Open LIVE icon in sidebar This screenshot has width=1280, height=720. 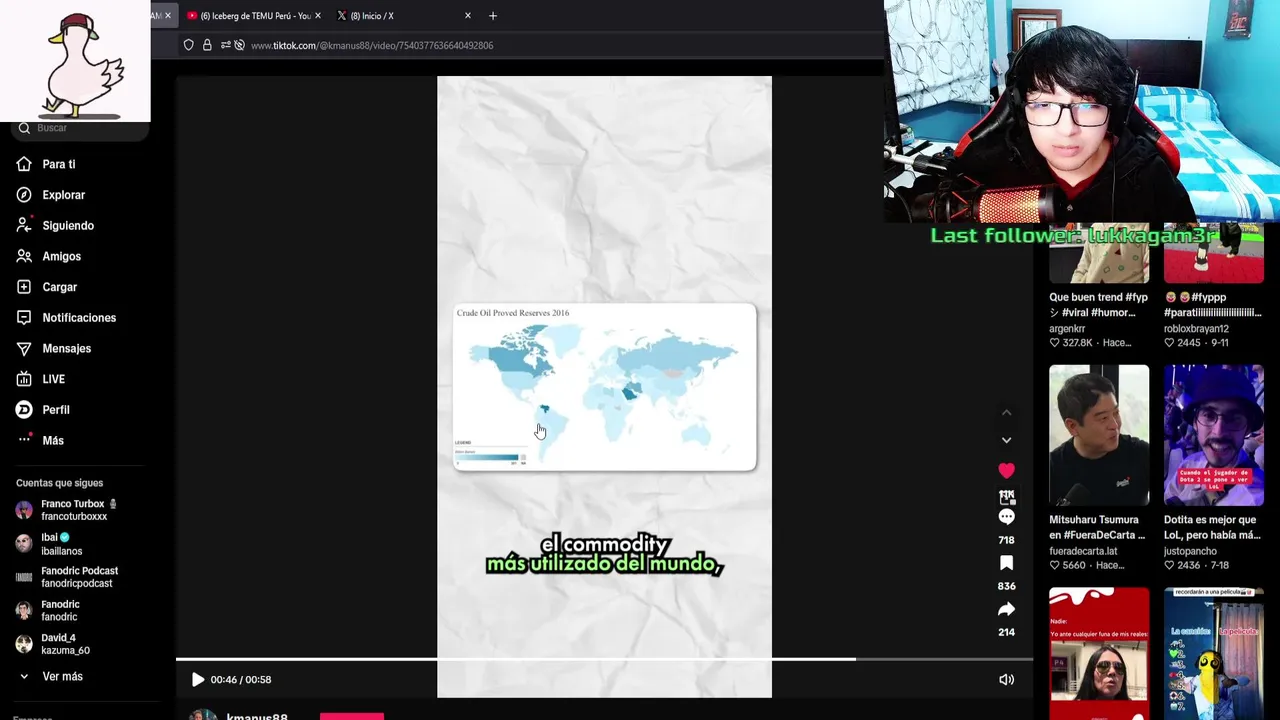[24, 379]
